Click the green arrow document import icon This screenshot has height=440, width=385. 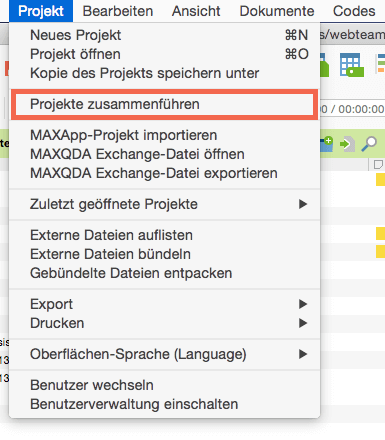[347, 144]
